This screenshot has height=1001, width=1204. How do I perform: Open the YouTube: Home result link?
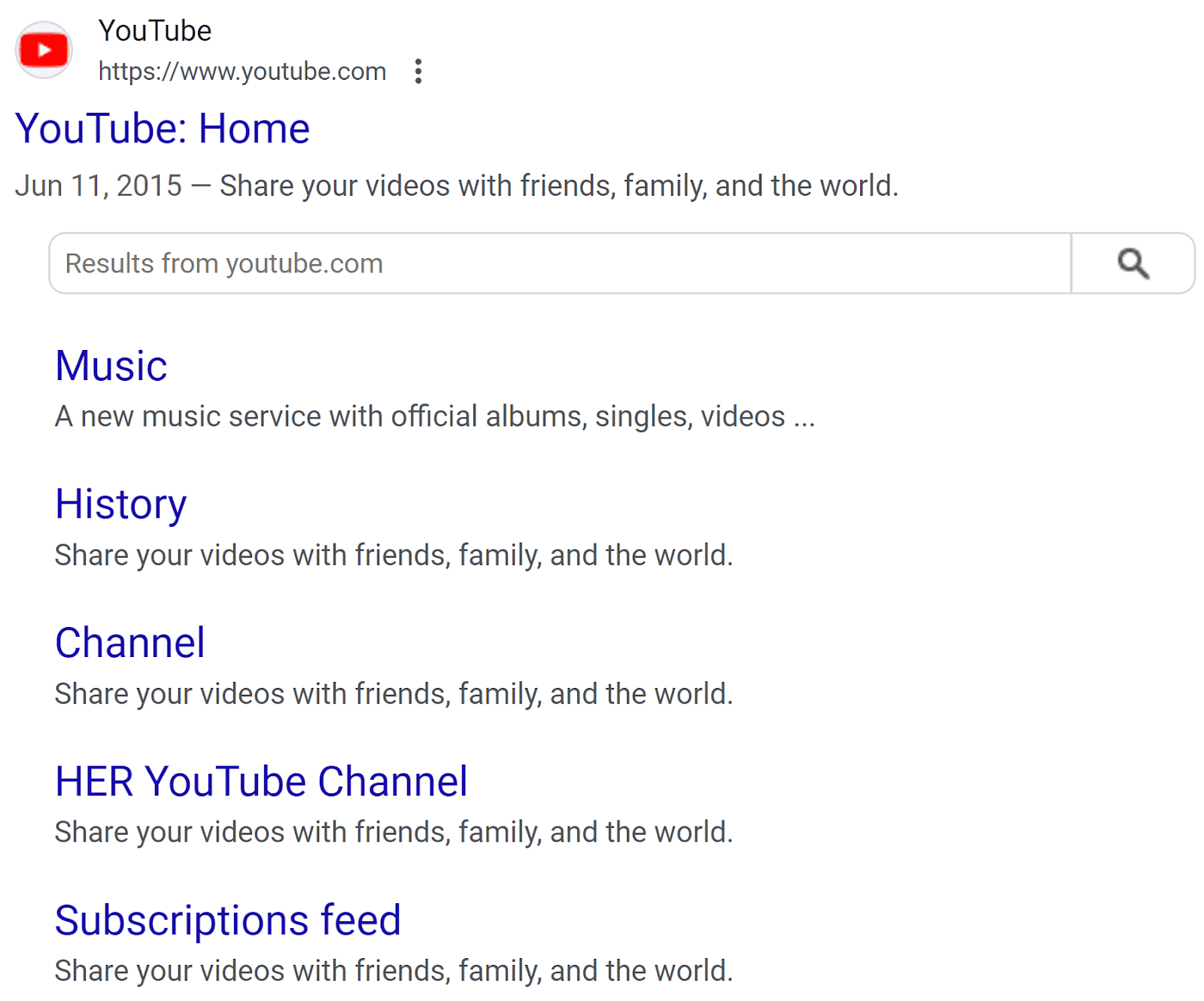tap(163, 127)
